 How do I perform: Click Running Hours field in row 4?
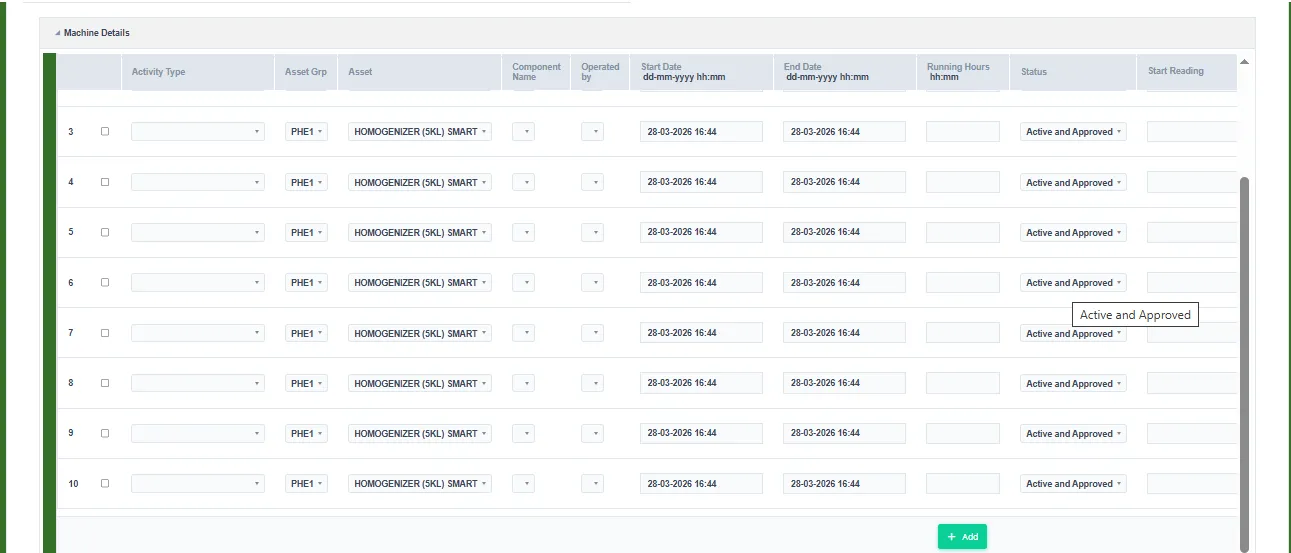coord(962,182)
